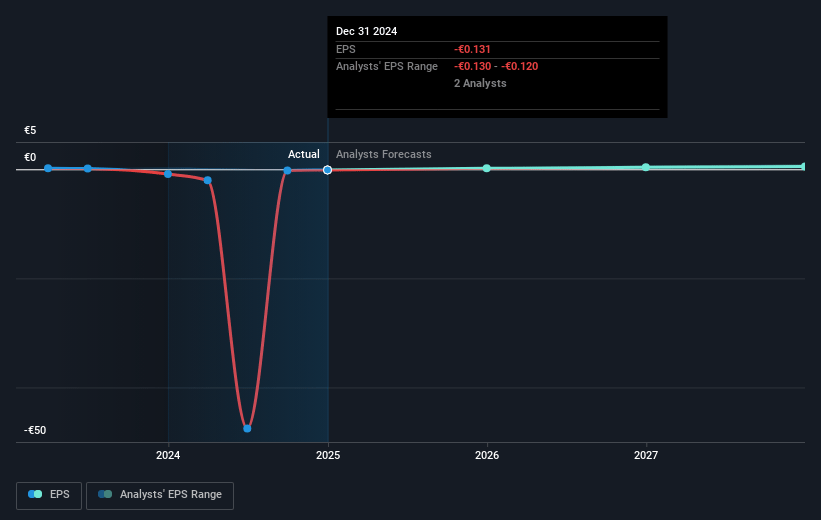The height and width of the screenshot is (520, 821).
Task: Click the 2026 x-axis label
Action: pos(487,455)
